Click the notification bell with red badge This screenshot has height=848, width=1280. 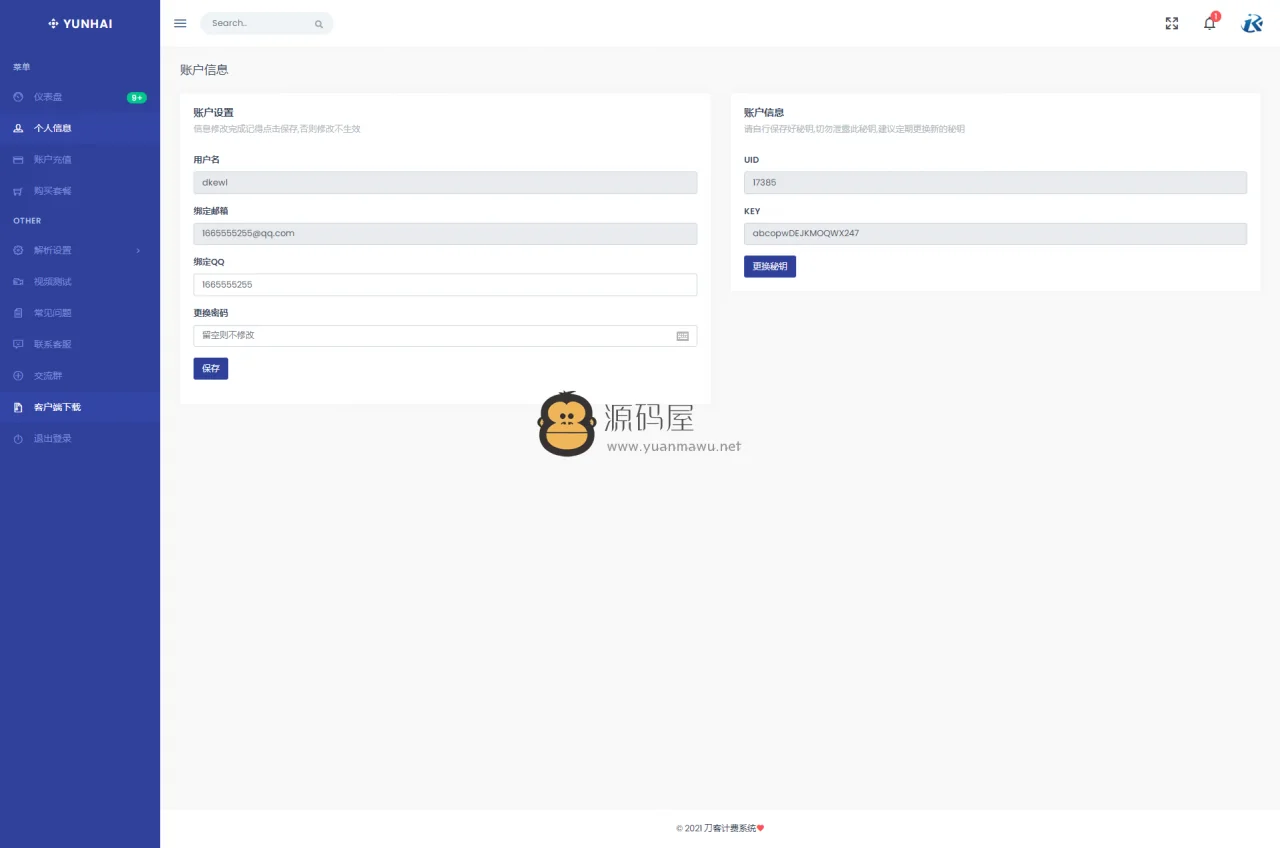point(1209,23)
